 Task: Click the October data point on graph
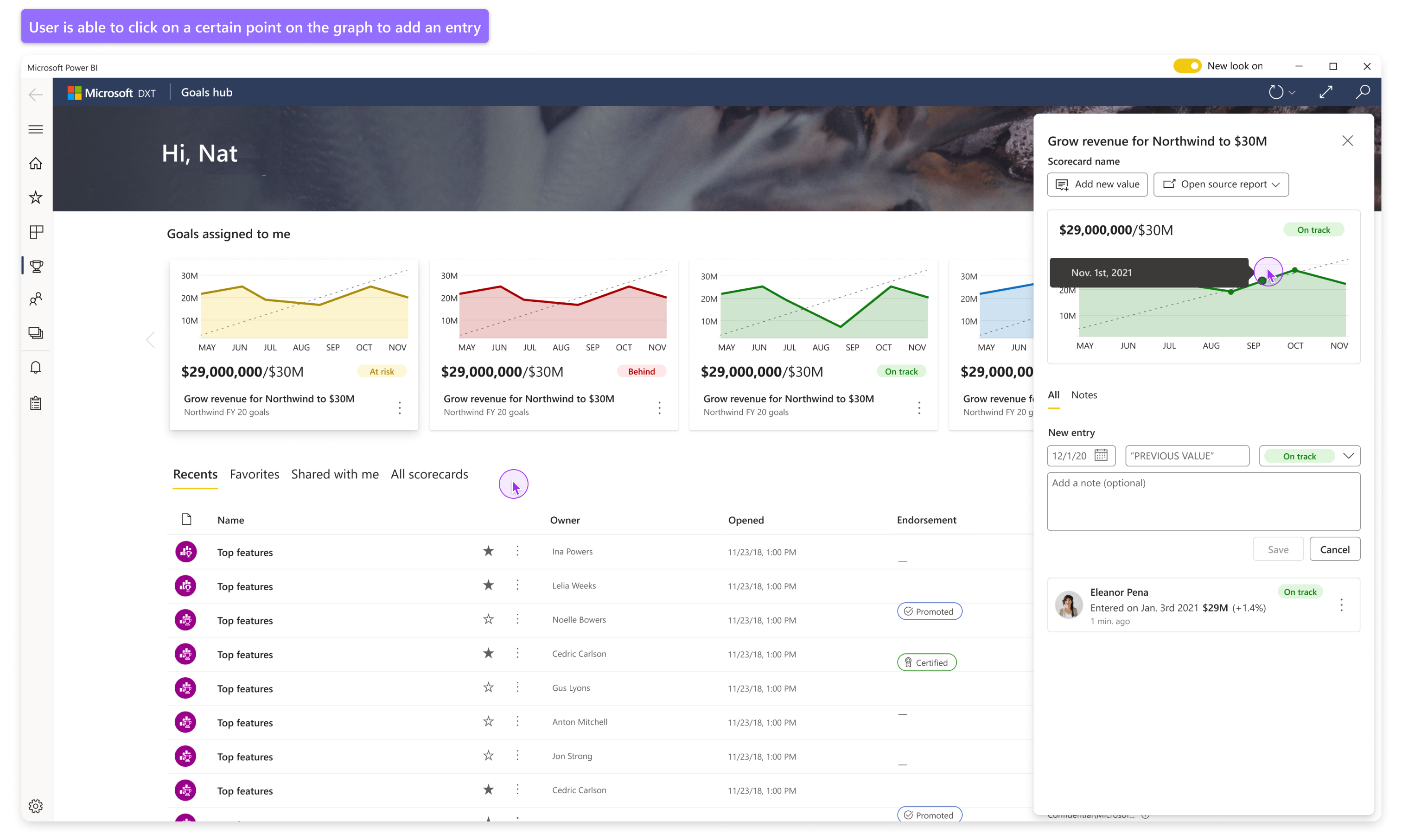1294,270
